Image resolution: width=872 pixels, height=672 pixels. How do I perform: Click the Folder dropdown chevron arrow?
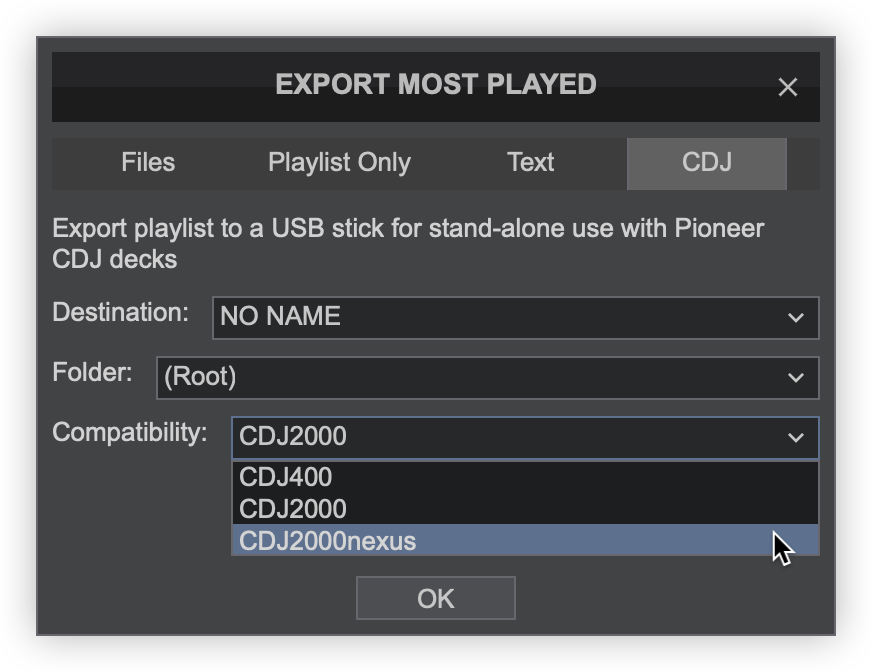coord(796,378)
